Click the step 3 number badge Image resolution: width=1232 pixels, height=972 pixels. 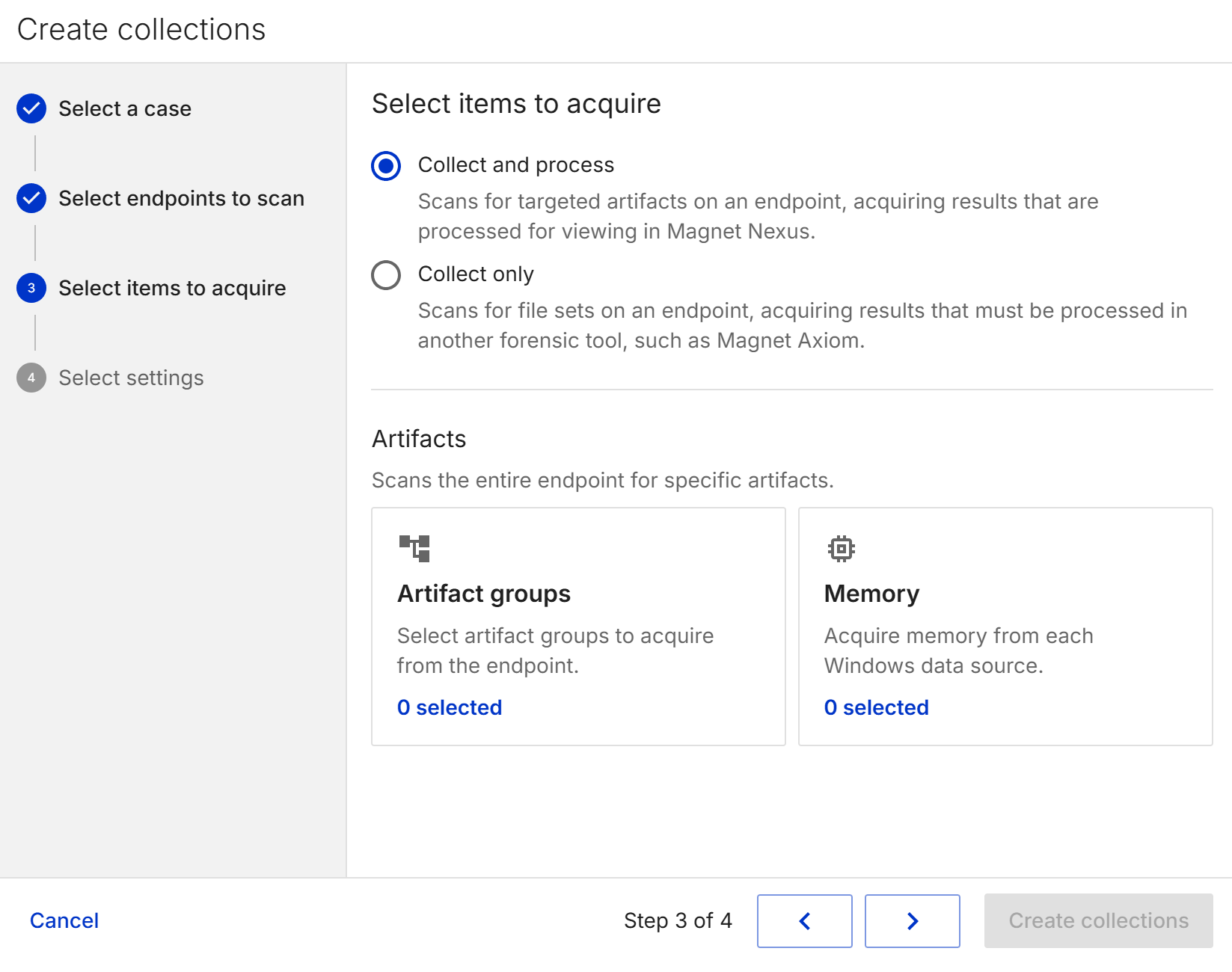tap(31, 288)
